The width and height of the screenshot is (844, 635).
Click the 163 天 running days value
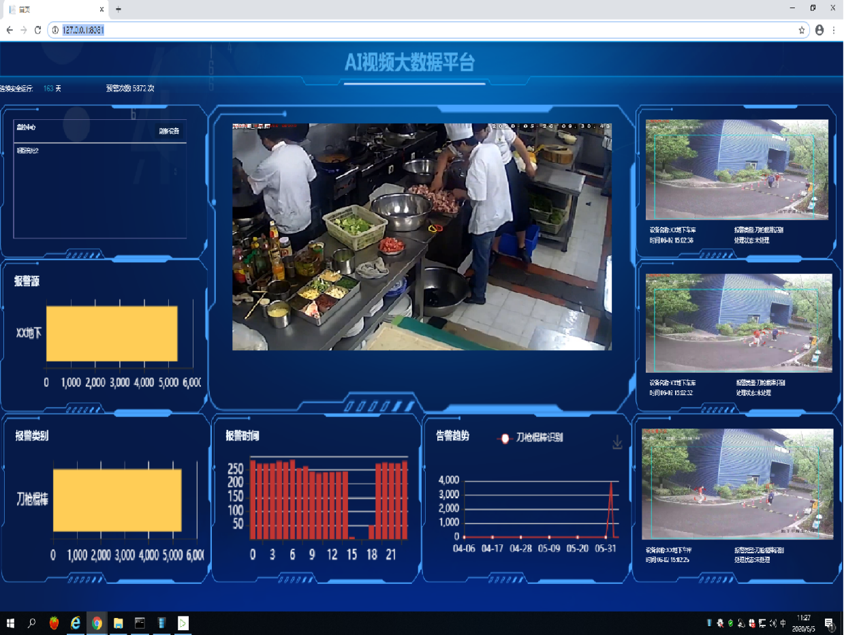coord(52,88)
